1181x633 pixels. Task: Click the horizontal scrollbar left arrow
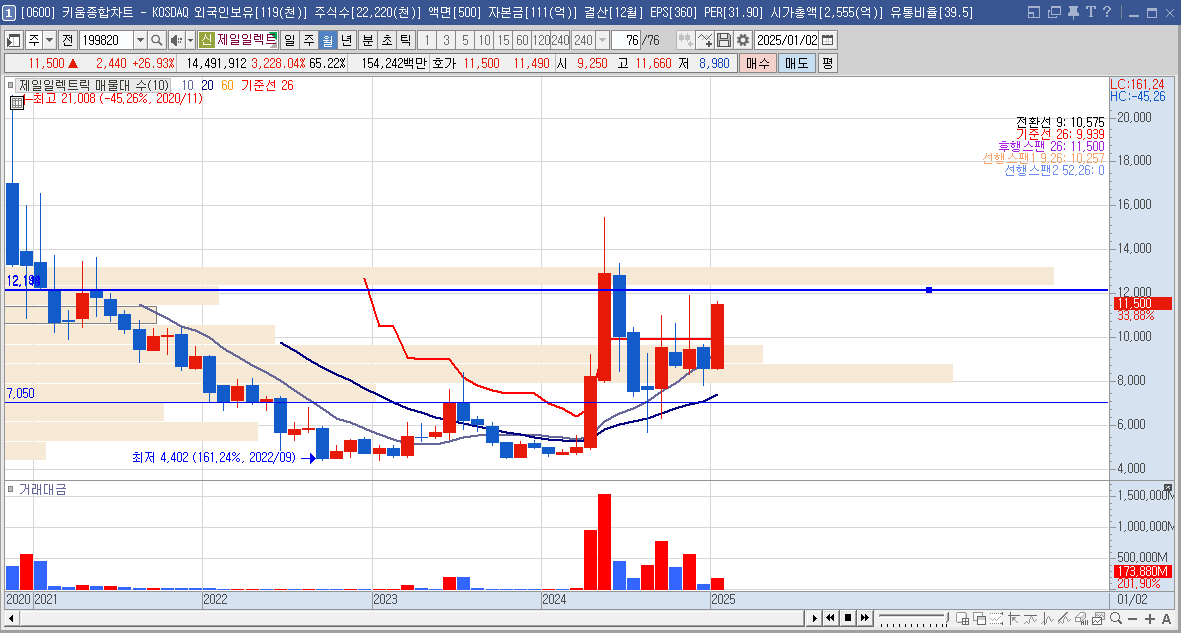click(12, 619)
